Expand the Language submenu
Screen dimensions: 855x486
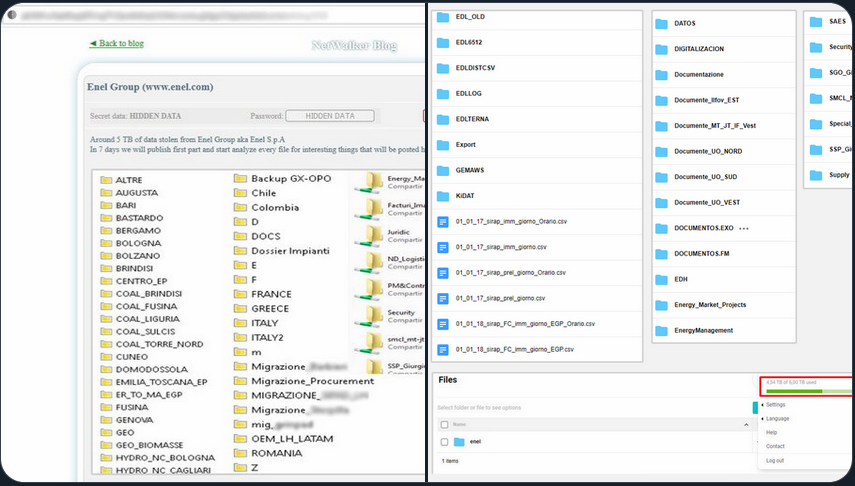[776, 418]
